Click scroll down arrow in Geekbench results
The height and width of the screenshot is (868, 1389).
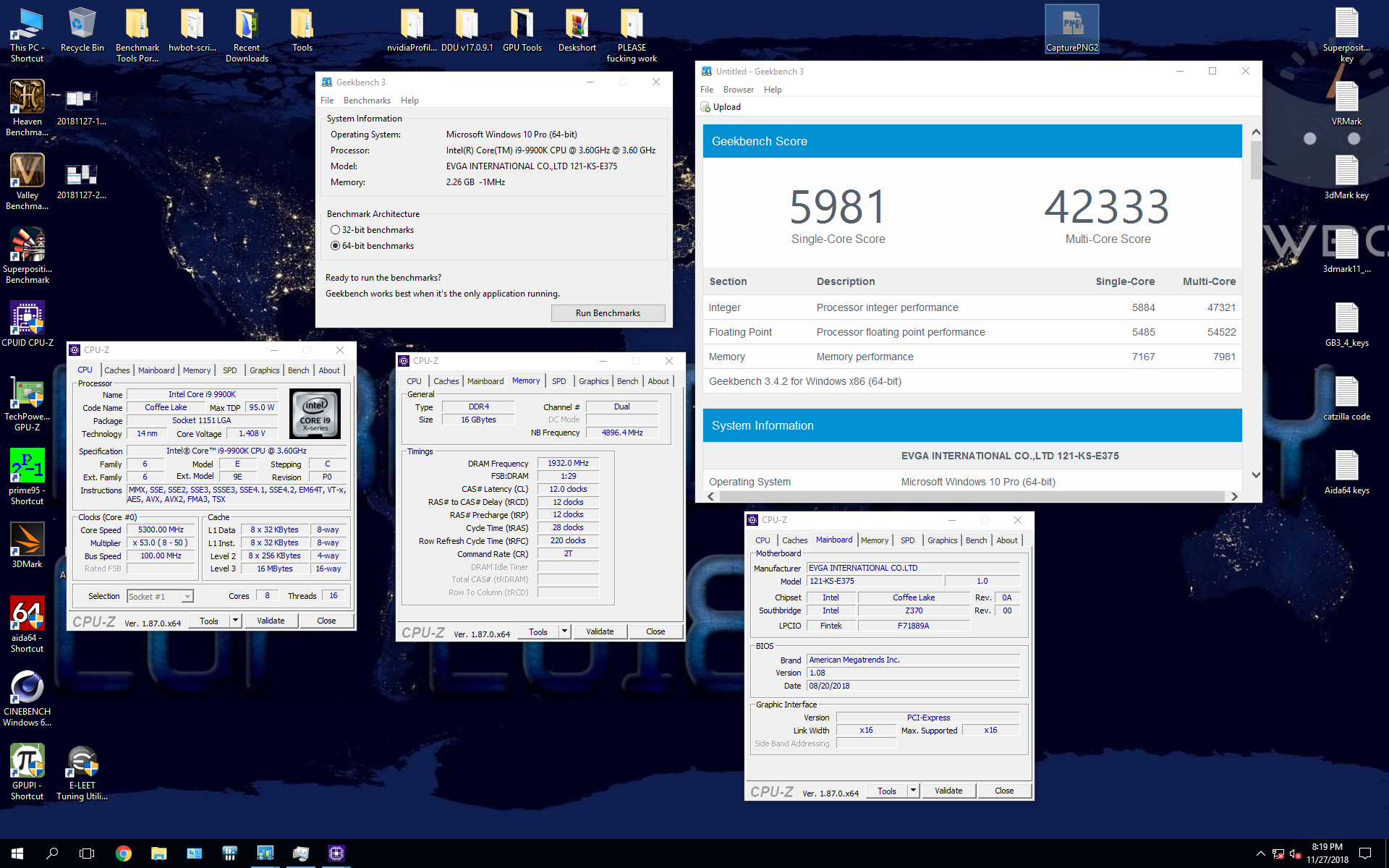(1256, 475)
